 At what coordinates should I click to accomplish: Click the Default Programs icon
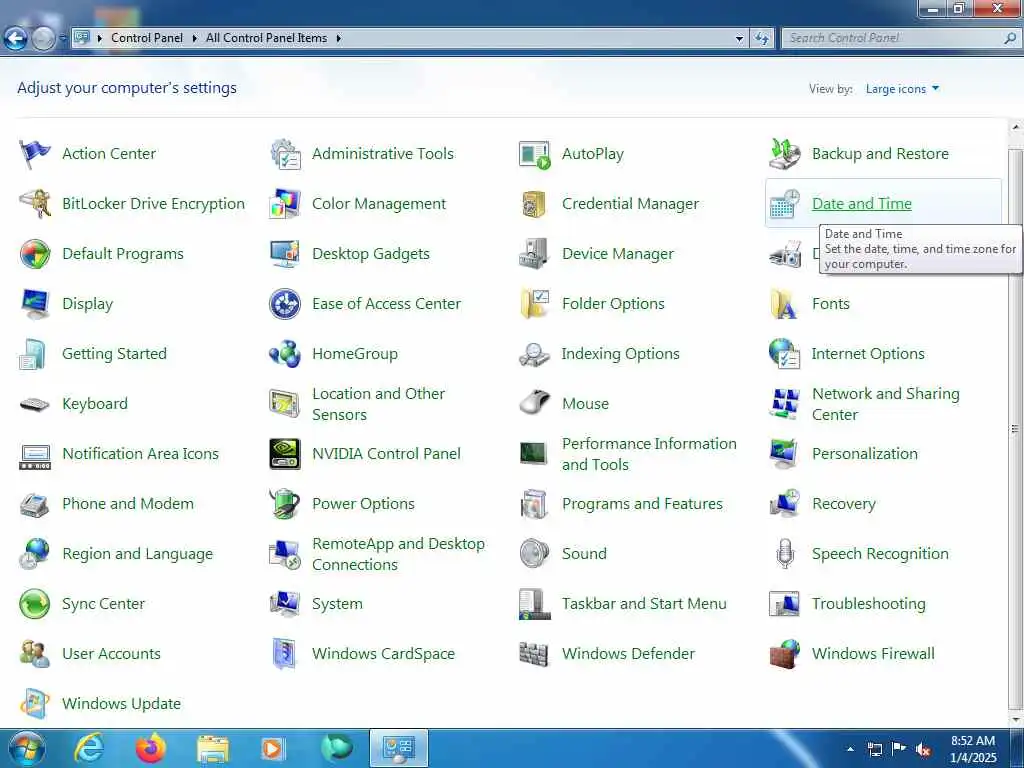click(x=34, y=254)
